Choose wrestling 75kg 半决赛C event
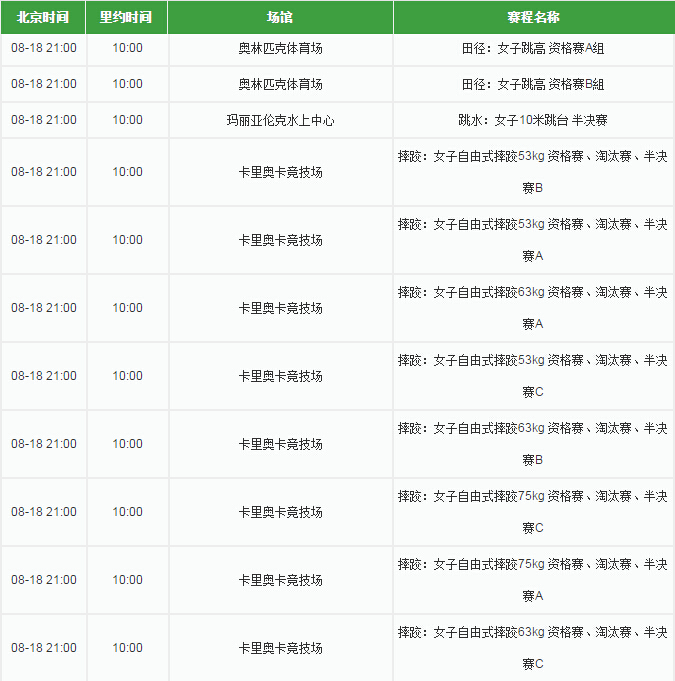 pos(532,512)
